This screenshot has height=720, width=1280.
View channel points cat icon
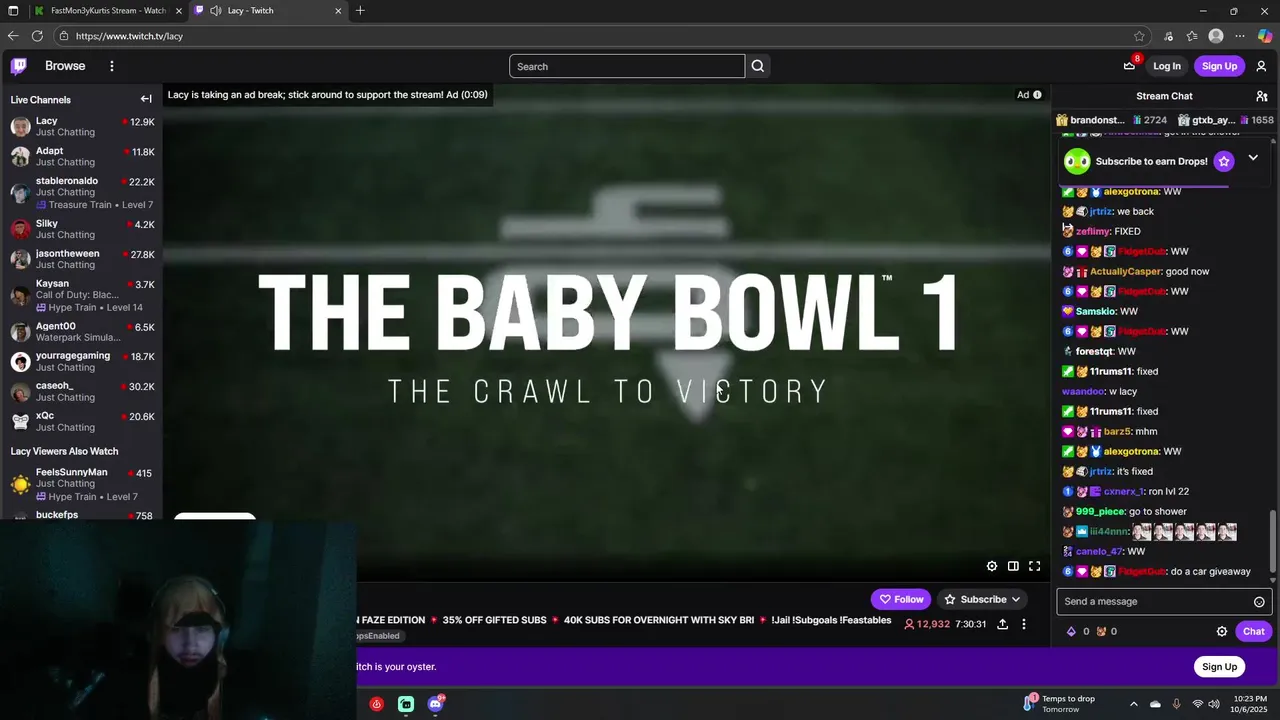pos(1101,631)
